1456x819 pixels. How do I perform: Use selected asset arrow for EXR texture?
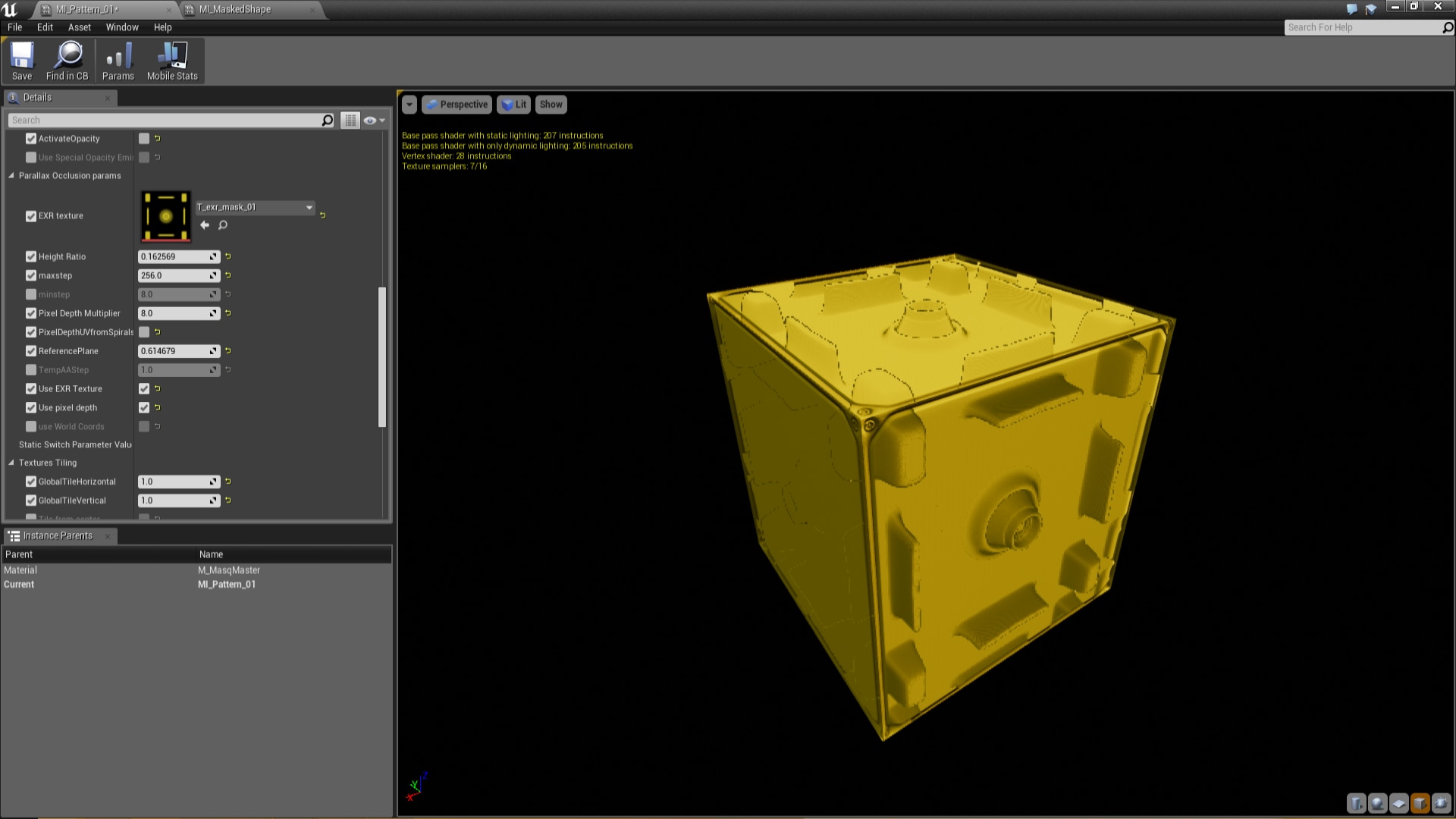205,225
